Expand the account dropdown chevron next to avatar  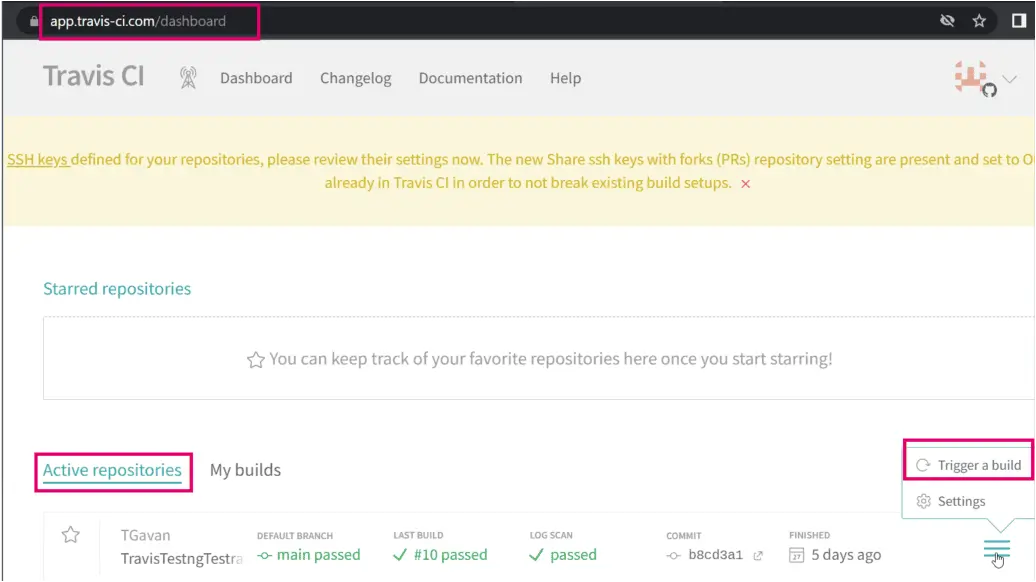tap(1009, 79)
